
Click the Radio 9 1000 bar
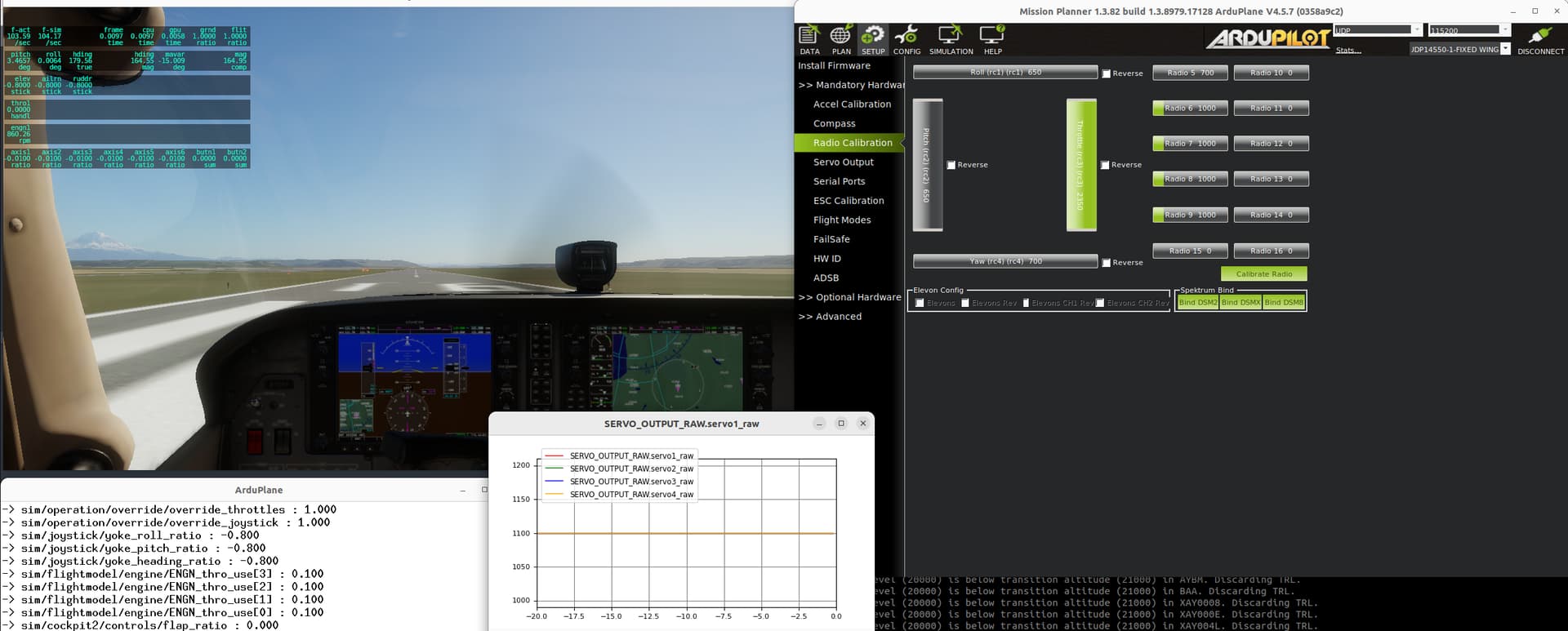[1190, 215]
